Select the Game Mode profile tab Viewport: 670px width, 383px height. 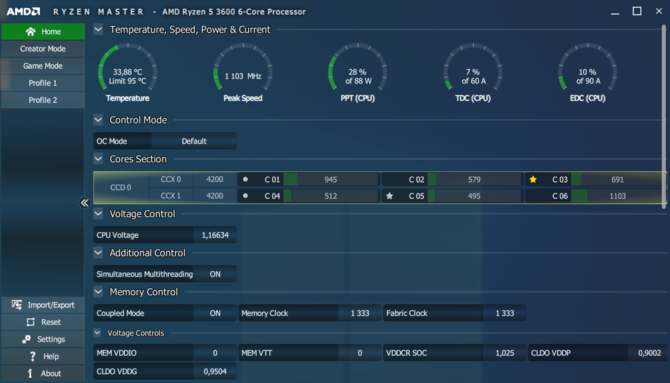(43, 66)
